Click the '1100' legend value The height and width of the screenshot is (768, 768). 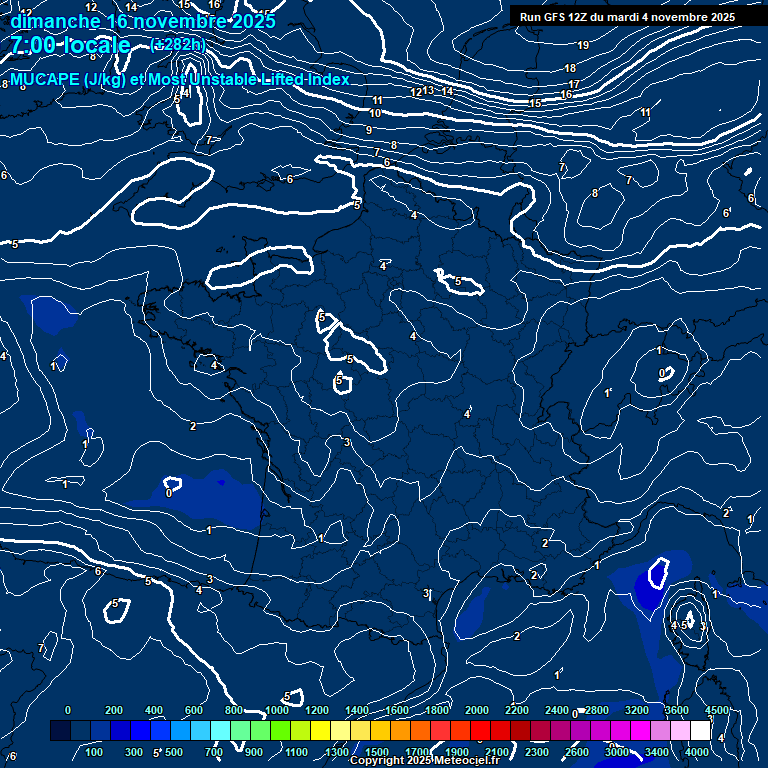[297, 752]
